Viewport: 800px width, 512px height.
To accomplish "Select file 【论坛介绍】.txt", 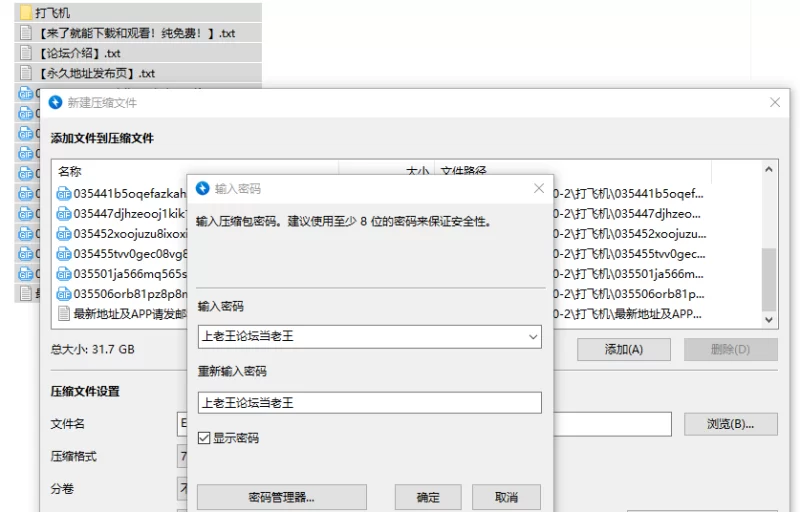I will [80, 53].
